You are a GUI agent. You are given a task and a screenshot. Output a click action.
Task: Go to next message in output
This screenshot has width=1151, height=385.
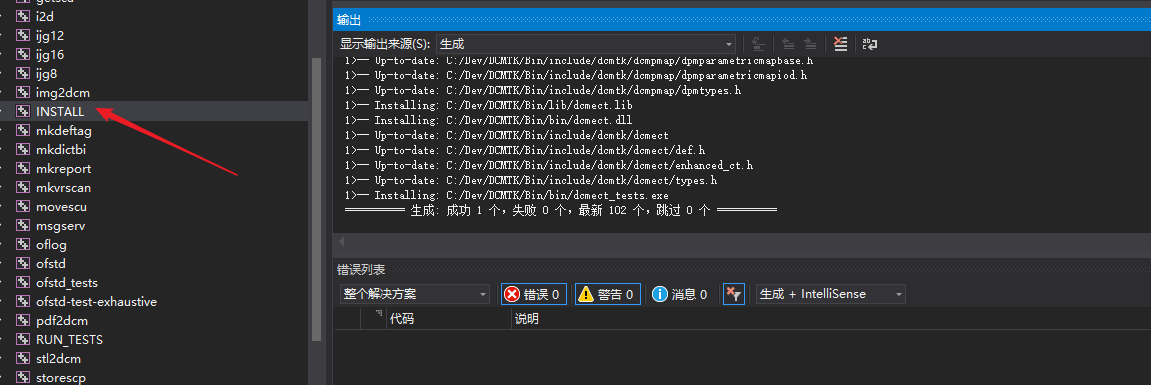pos(810,44)
